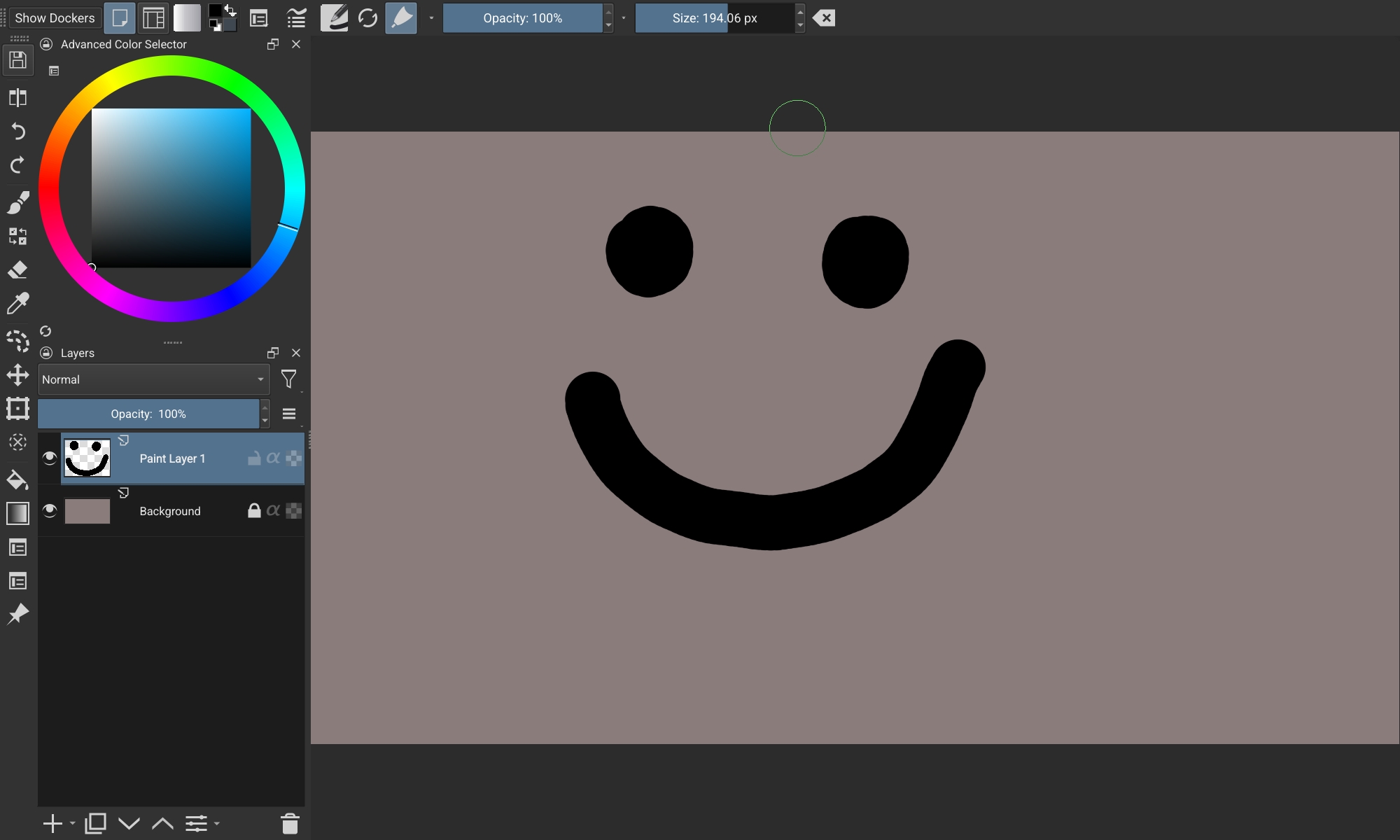Click the layer Opacity 100% slider

148,414
